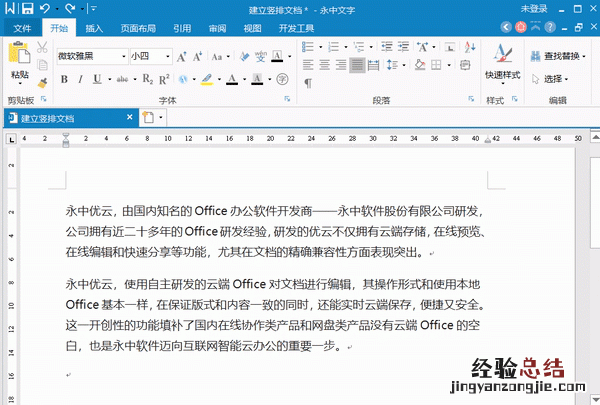Center align paragraph text
Image resolution: width=600 pixels, height=405 pixels.
pyautogui.click(x=324, y=65)
